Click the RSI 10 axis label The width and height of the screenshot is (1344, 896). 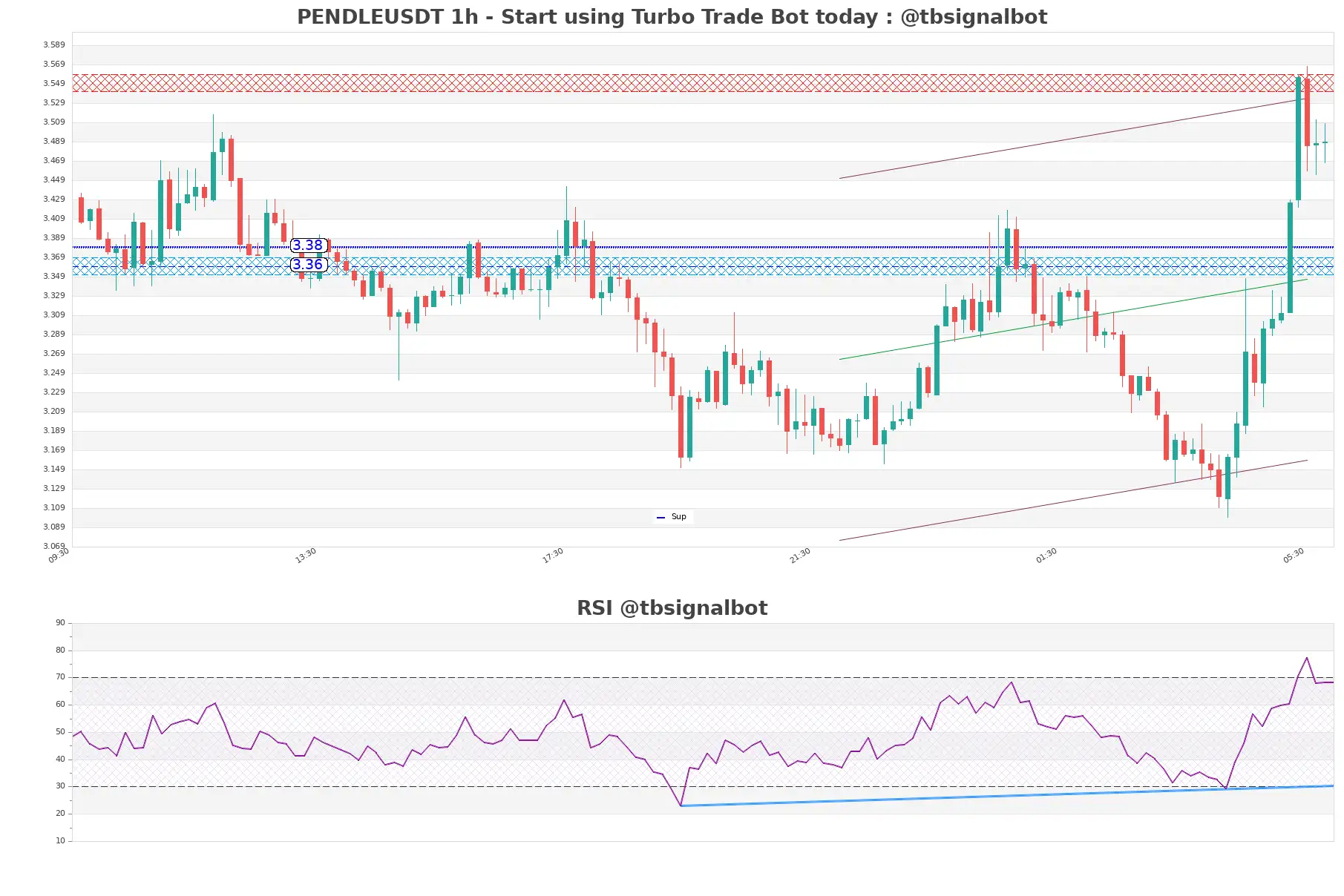[x=60, y=841]
